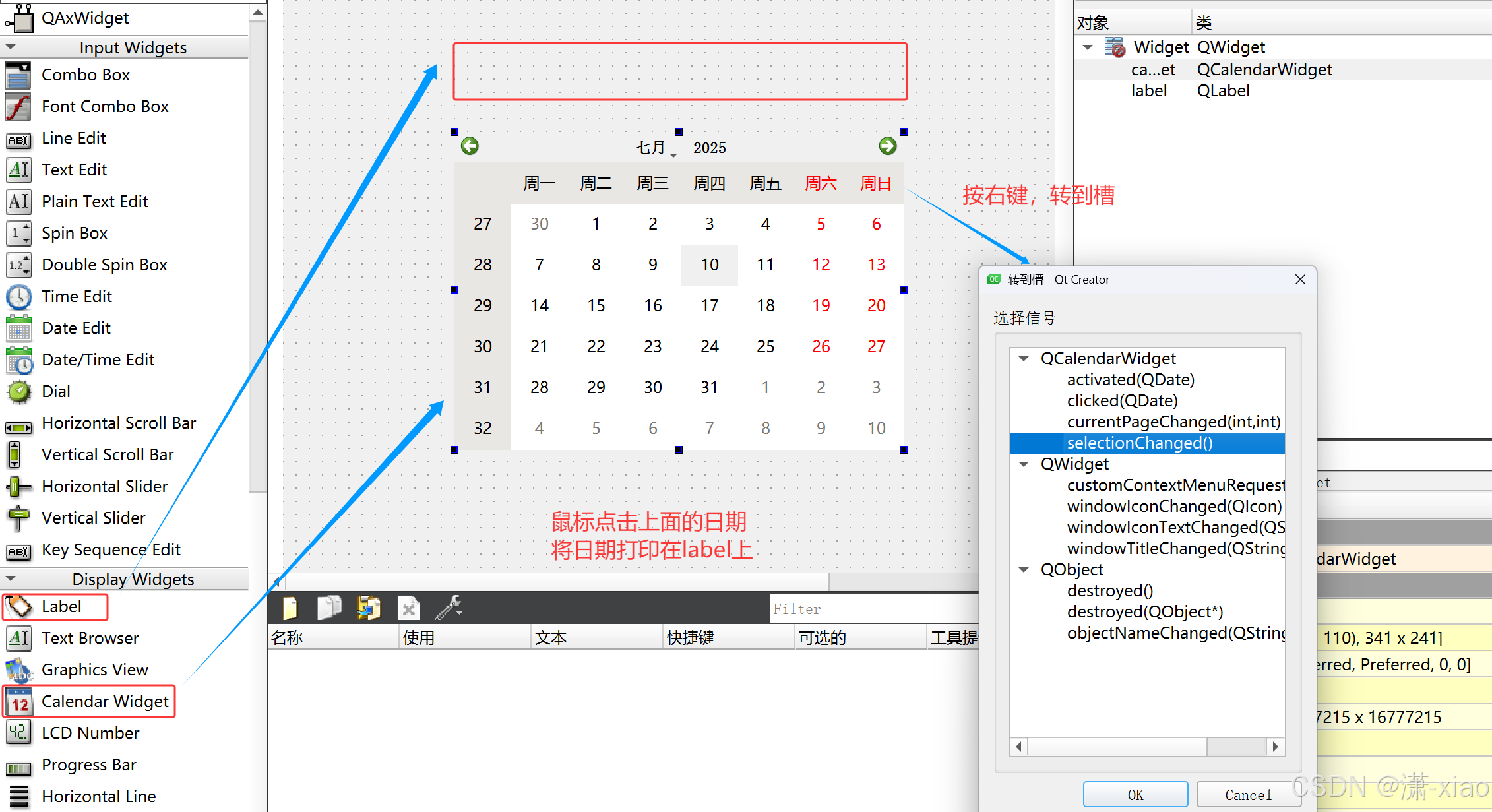Select the QAxWidget icon
Viewport: 1492px width, 812px height.
click(x=20, y=18)
